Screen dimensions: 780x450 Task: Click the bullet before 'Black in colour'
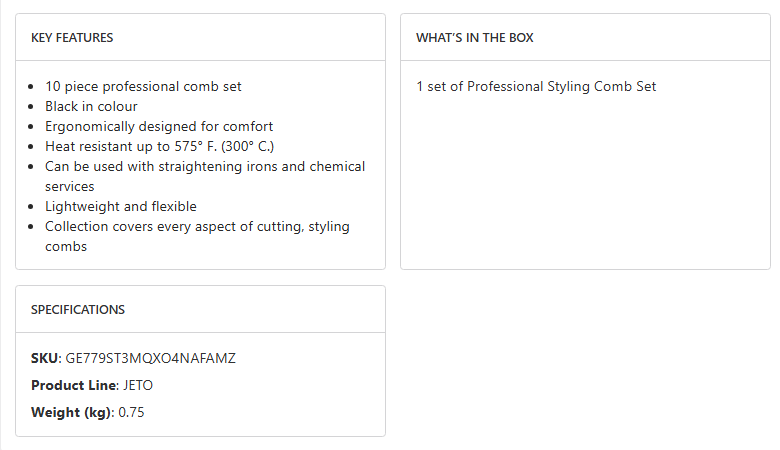[34, 107]
